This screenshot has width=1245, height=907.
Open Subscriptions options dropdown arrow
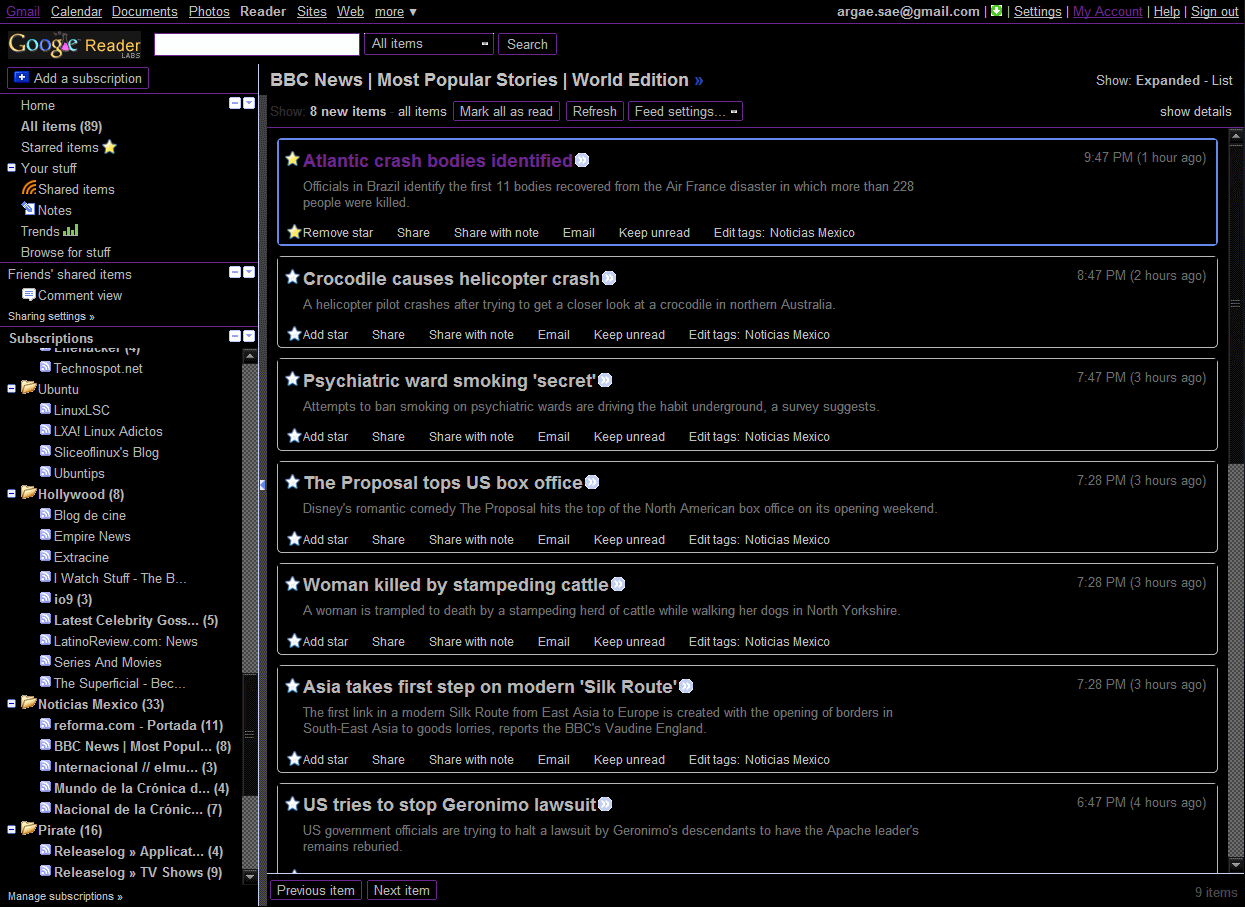(249, 337)
